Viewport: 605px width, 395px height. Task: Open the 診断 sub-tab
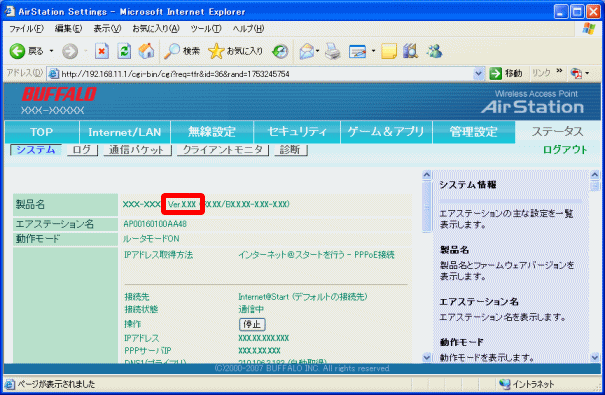(290, 150)
